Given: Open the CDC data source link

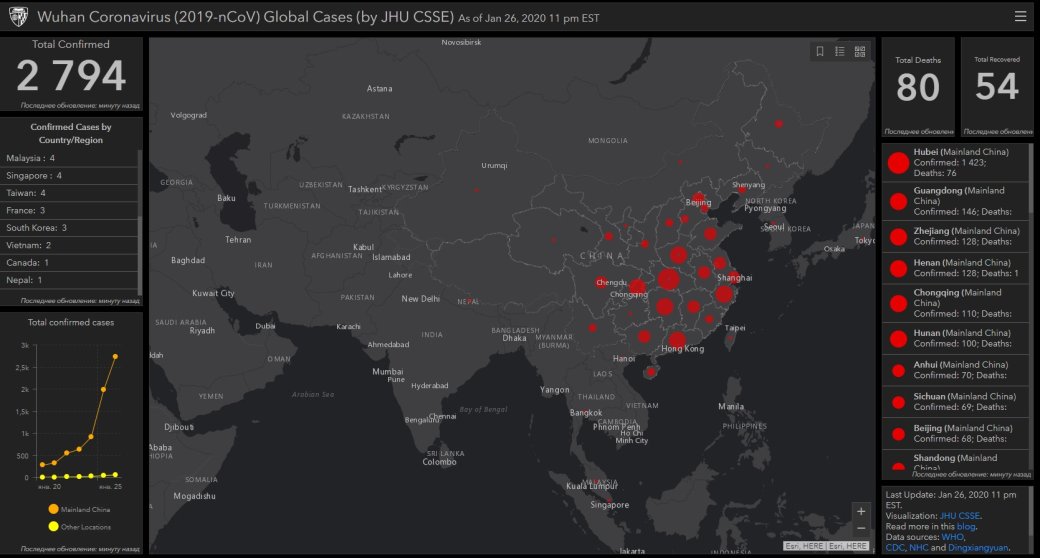Looking at the screenshot, I should [894, 547].
